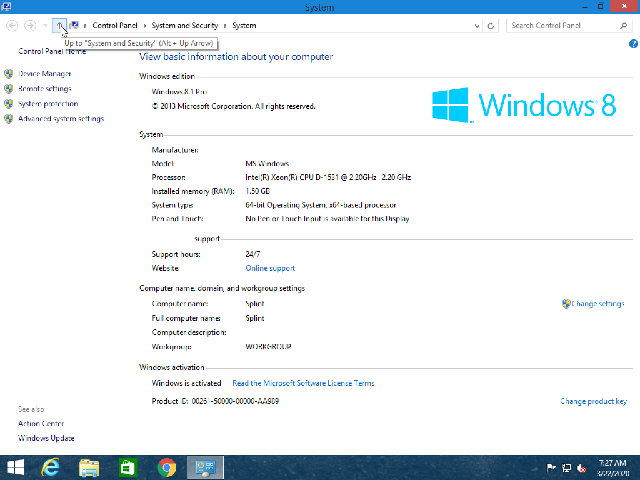
Task: Select System breadcrumb item
Action: (x=244, y=25)
